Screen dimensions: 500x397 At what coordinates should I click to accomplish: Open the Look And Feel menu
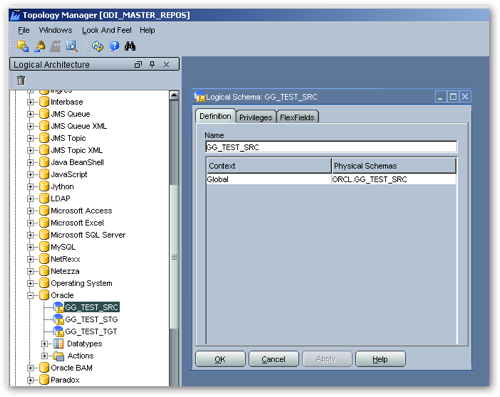coord(107,30)
